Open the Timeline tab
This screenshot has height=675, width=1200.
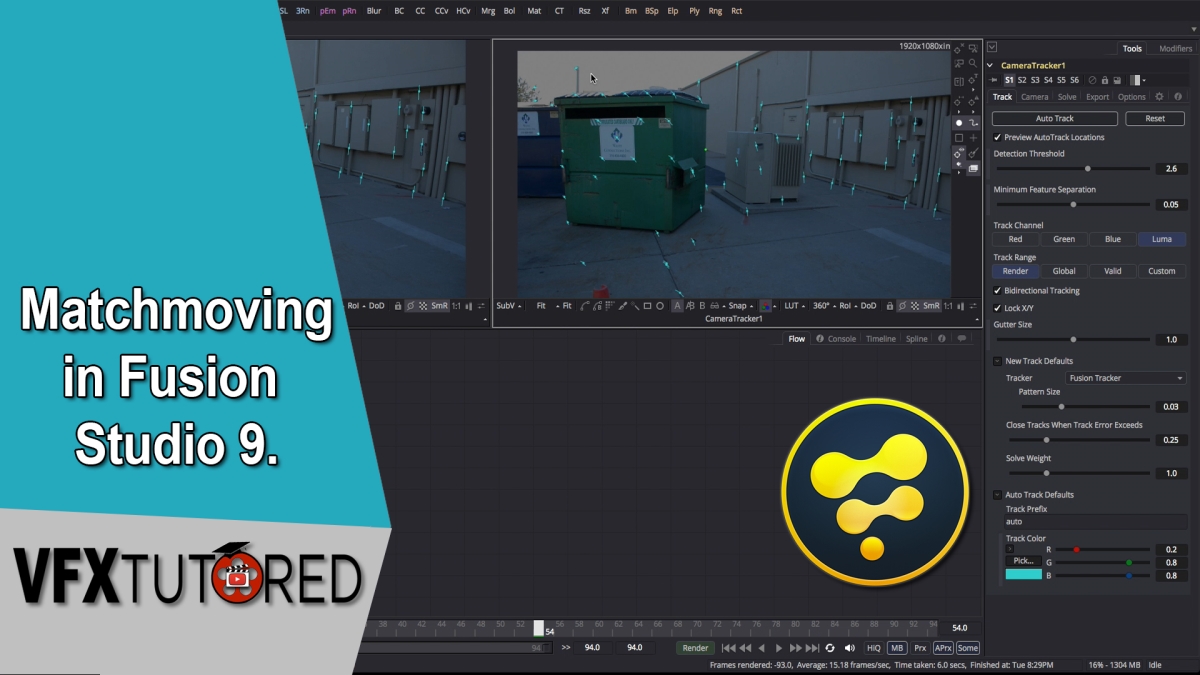click(x=880, y=339)
